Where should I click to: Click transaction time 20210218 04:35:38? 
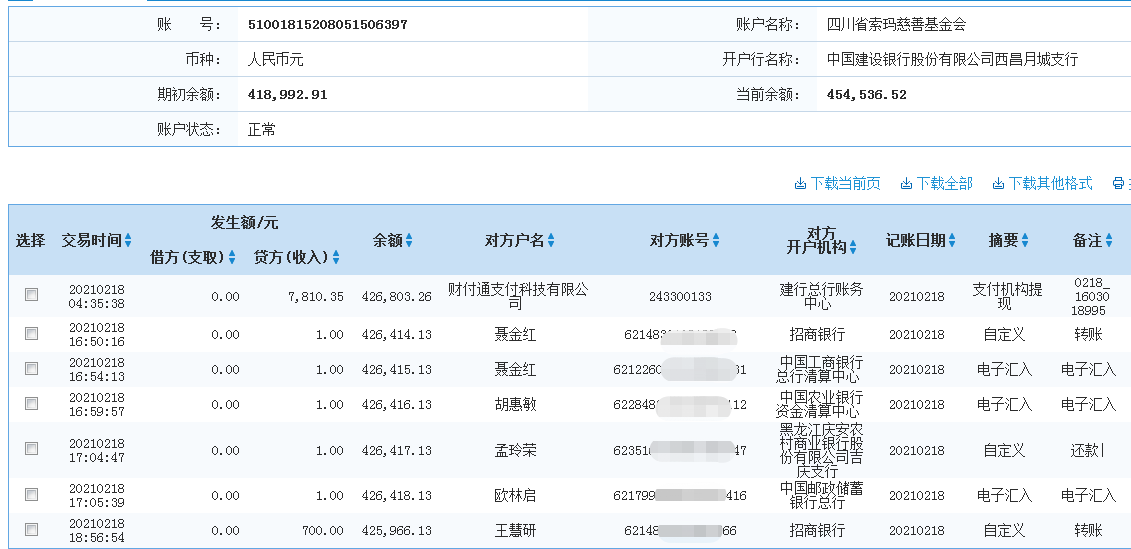tap(97, 296)
